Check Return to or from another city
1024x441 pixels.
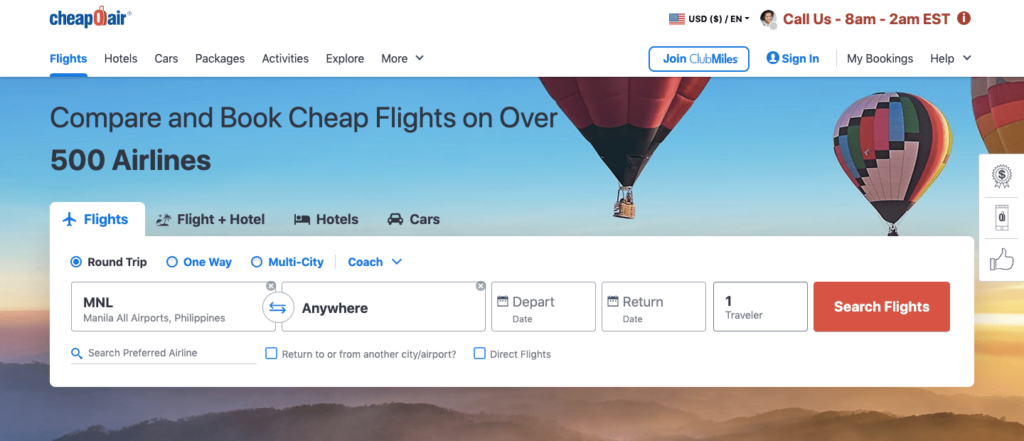click(x=271, y=353)
